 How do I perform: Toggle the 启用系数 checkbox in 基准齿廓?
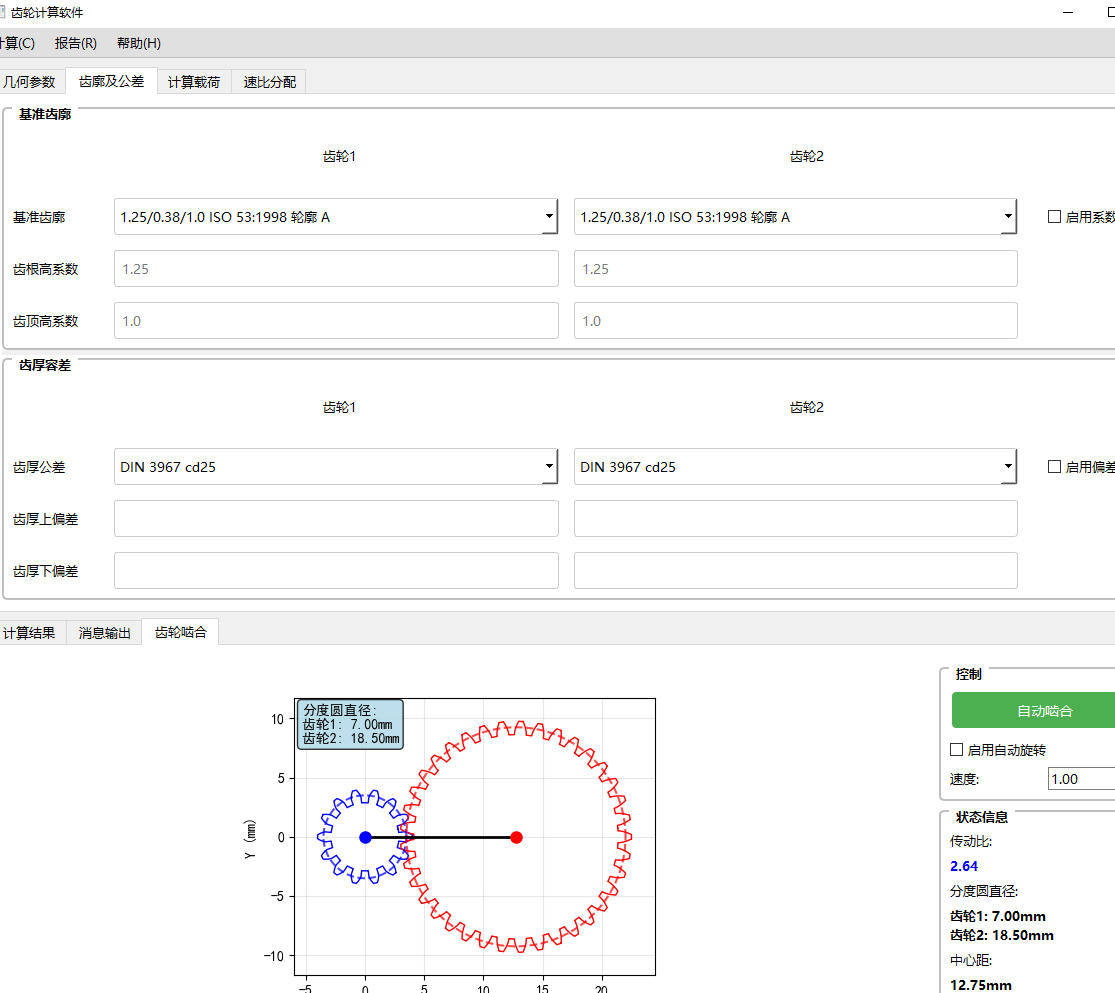(1054, 217)
